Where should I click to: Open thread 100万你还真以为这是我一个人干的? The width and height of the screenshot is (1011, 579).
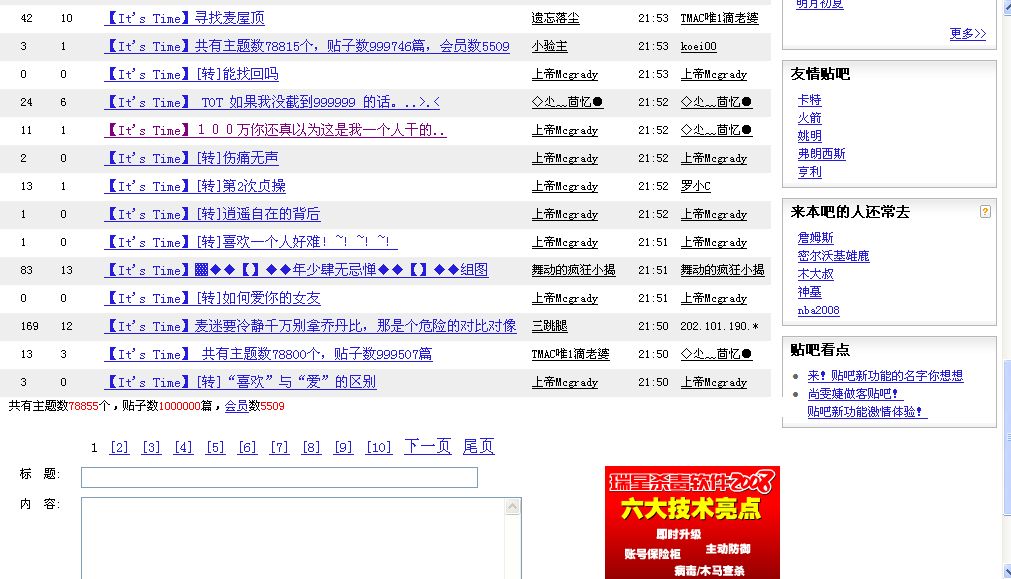275,130
